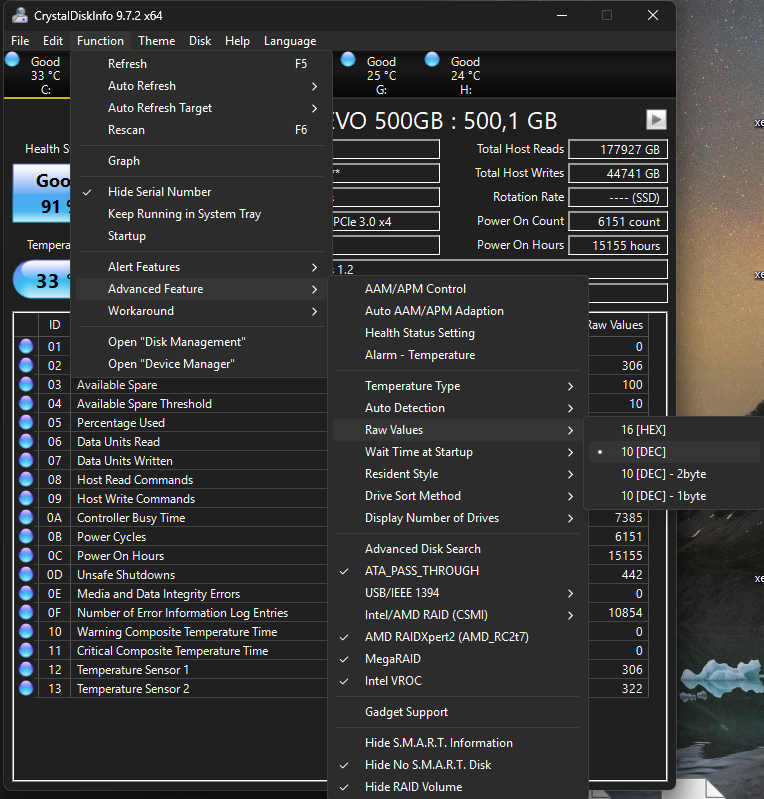Click the 33 °C temperature indicator
Viewport: 764px width, 799px height.
[42, 279]
